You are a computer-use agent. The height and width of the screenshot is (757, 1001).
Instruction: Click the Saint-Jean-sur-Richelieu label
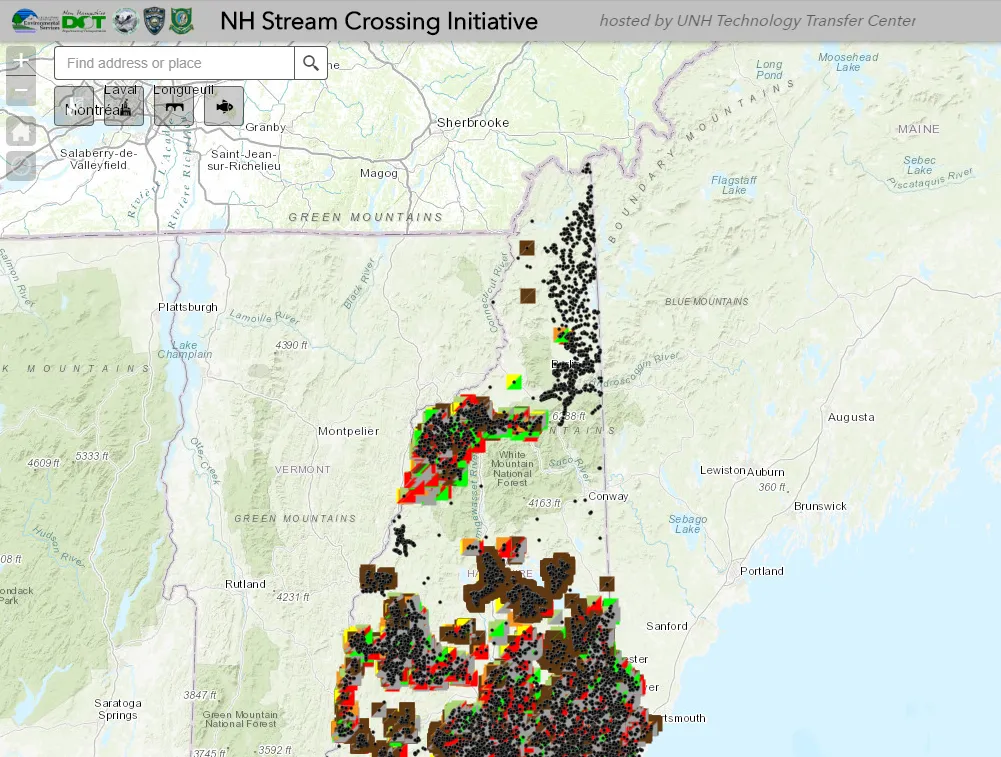point(243,160)
